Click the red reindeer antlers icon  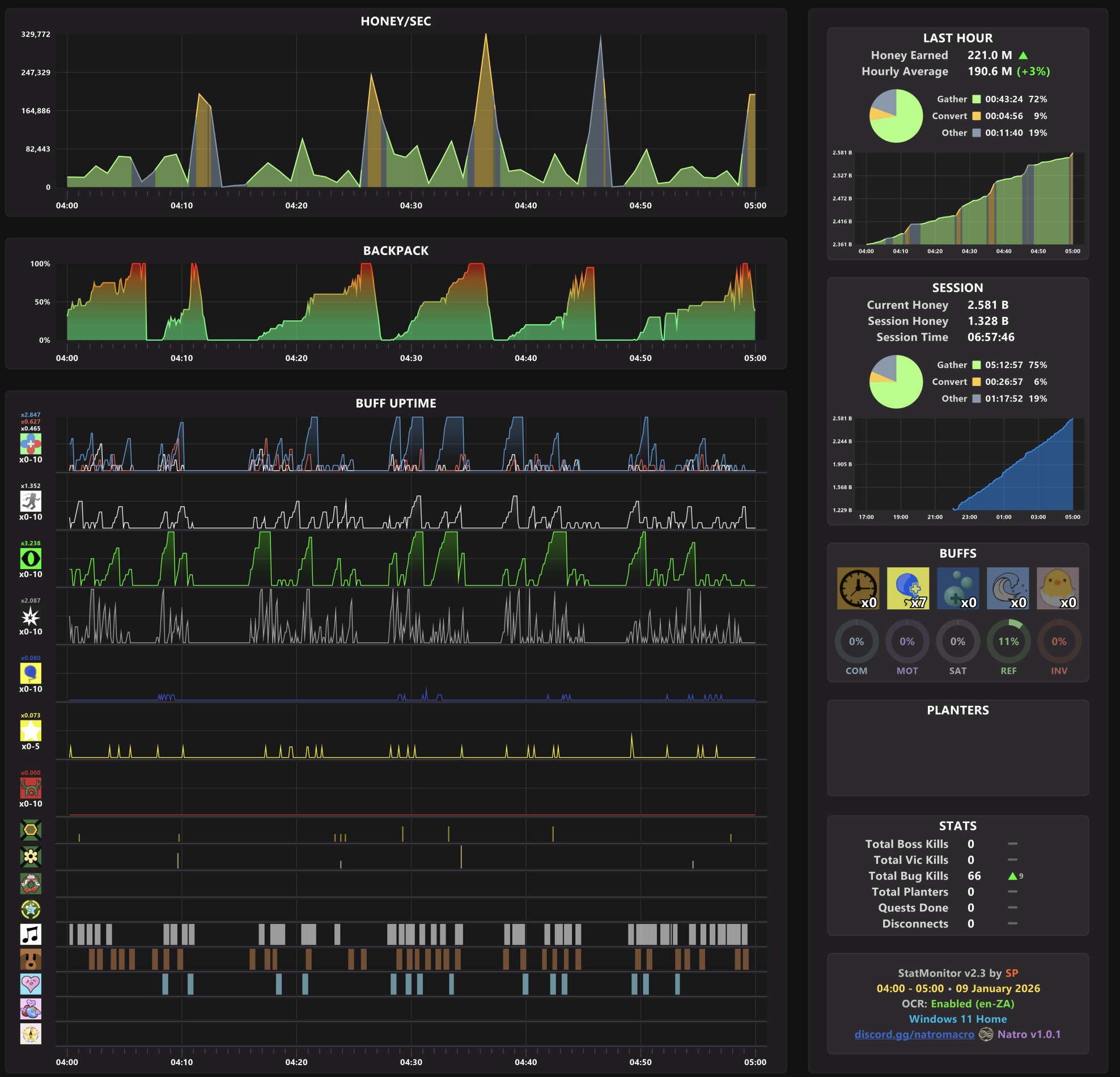[x=31, y=788]
